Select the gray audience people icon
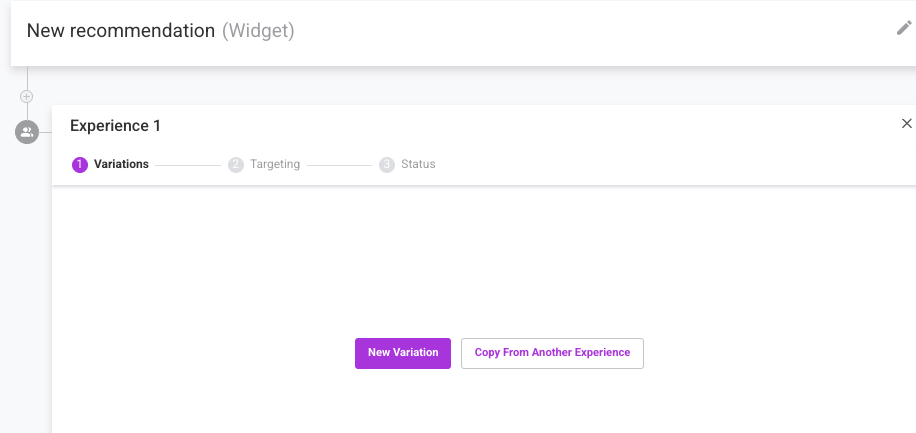Image resolution: width=916 pixels, height=433 pixels. point(27,132)
